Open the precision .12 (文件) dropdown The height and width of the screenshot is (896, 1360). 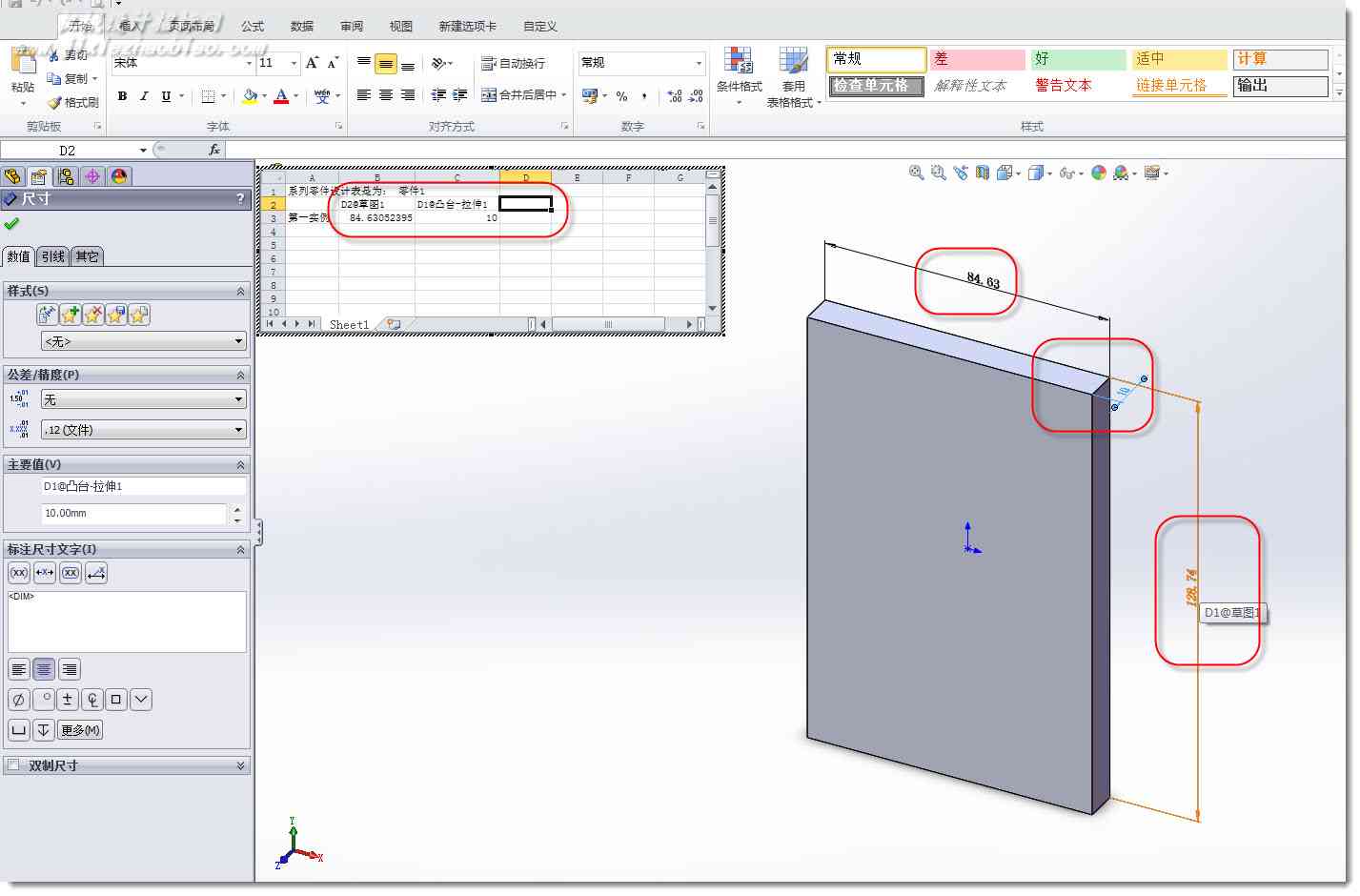click(144, 430)
